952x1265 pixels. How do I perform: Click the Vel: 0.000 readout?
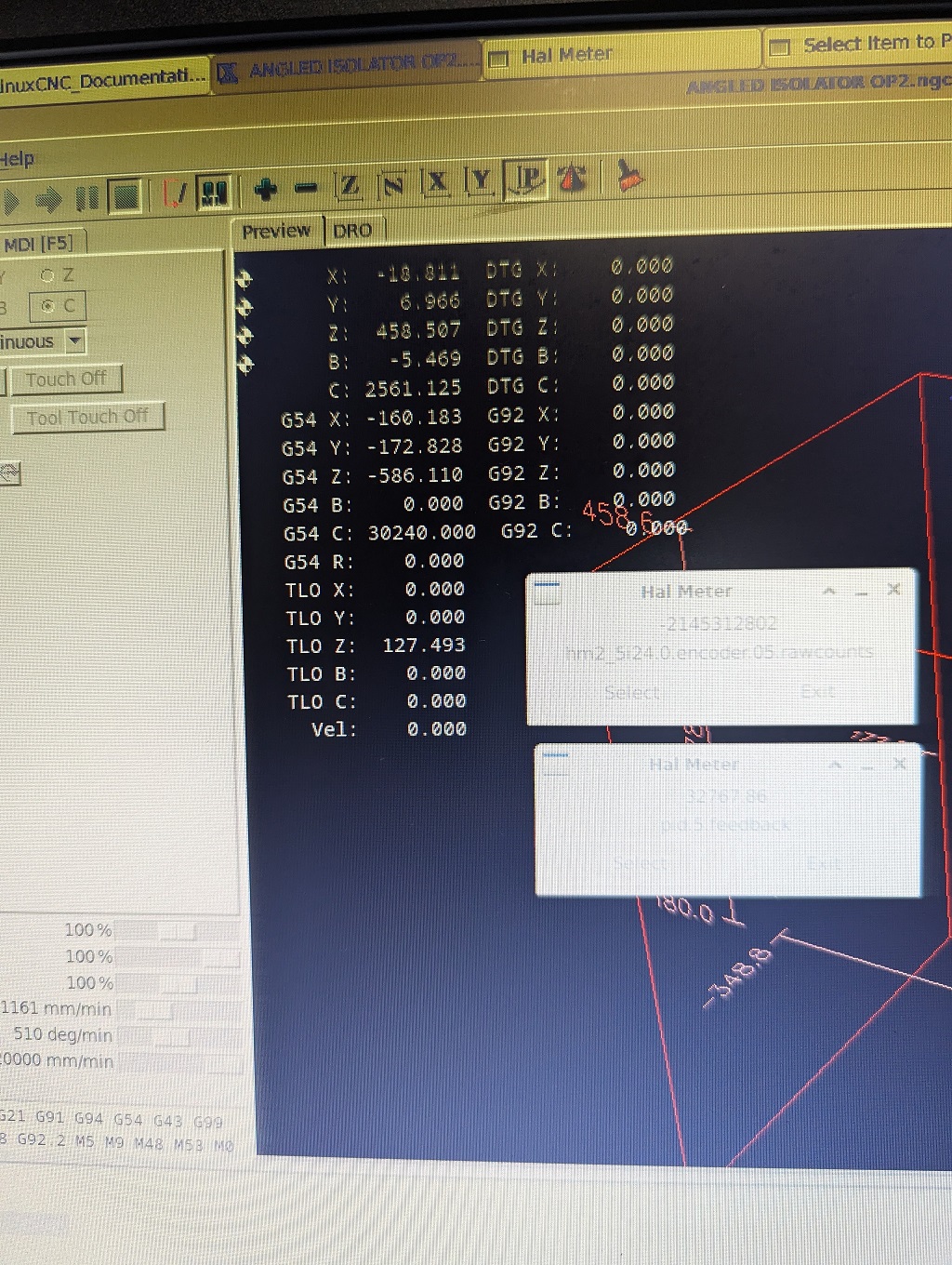click(389, 729)
